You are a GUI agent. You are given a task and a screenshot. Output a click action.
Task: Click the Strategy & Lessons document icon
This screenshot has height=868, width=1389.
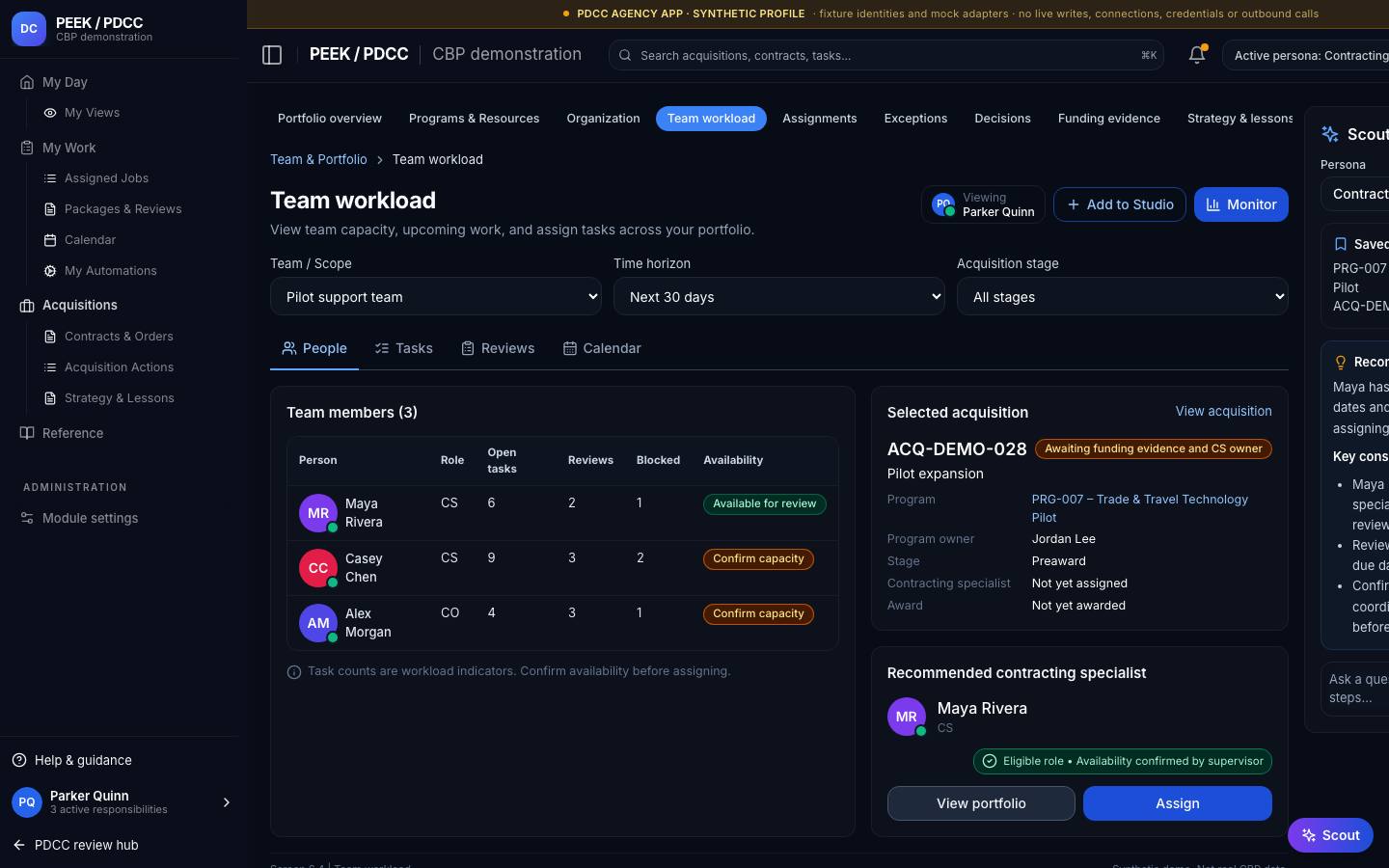click(x=50, y=398)
